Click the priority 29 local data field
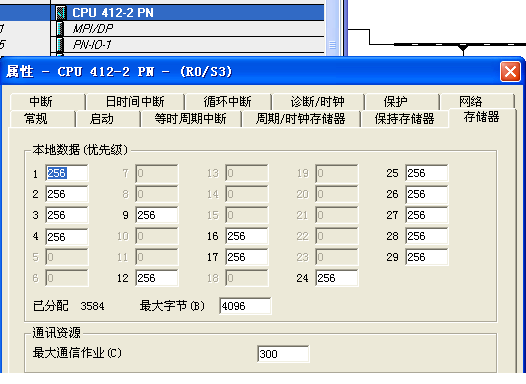This screenshot has height=384, width=526. coord(426,257)
